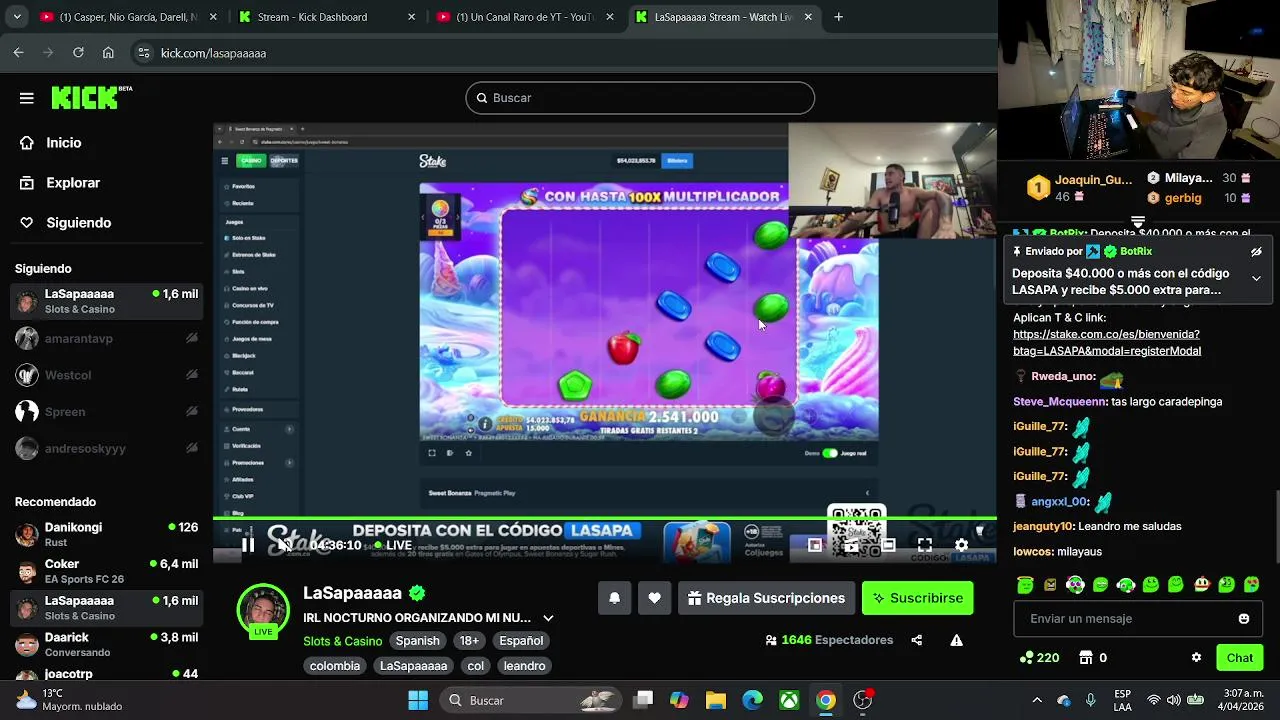Click the browser home button
Image resolution: width=1280 pixels, height=720 pixels.
(x=108, y=53)
